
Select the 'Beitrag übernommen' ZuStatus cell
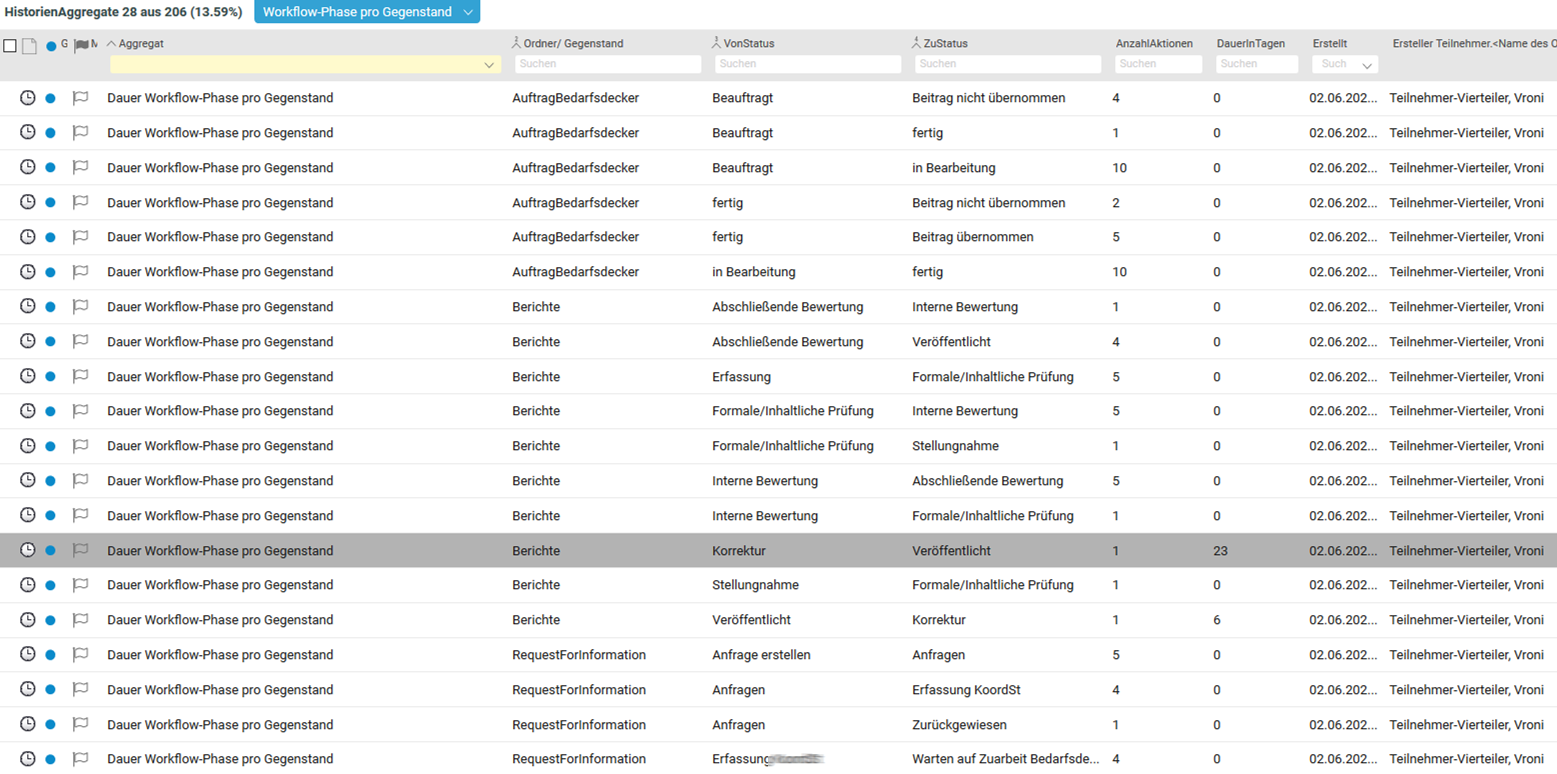tap(973, 237)
